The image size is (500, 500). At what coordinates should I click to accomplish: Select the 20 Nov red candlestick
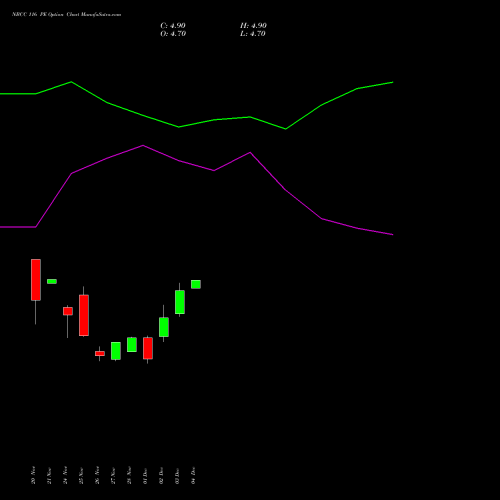[36, 280]
